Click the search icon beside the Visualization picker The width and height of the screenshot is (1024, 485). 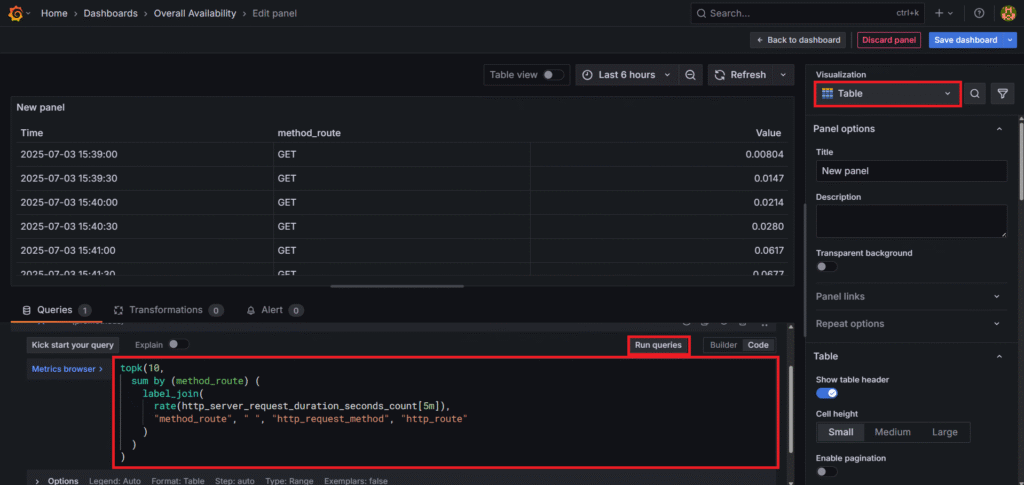(x=974, y=94)
